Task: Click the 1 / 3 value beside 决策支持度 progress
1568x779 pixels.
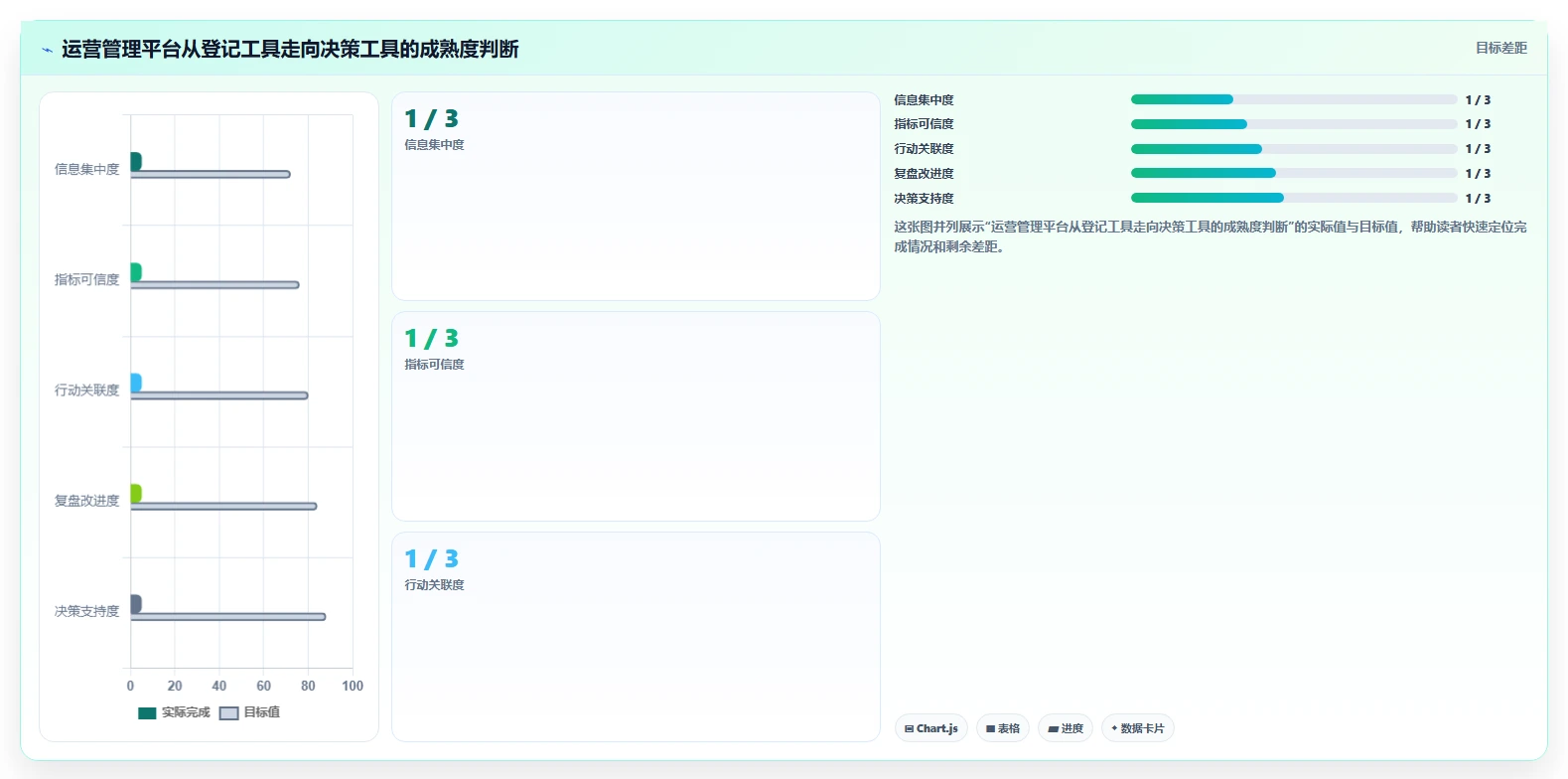Action: point(1478,198)
